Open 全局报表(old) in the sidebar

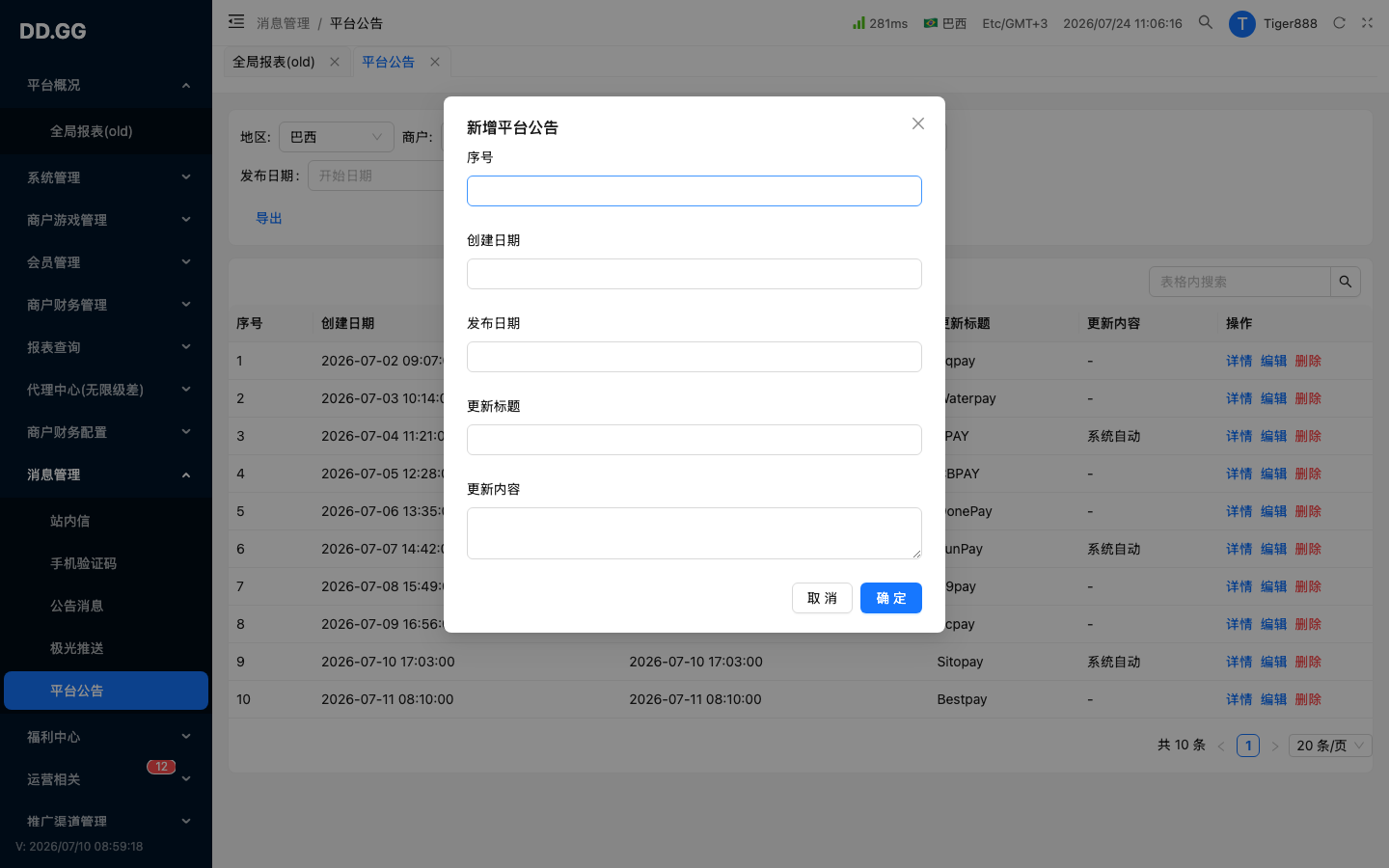[106, 131]
